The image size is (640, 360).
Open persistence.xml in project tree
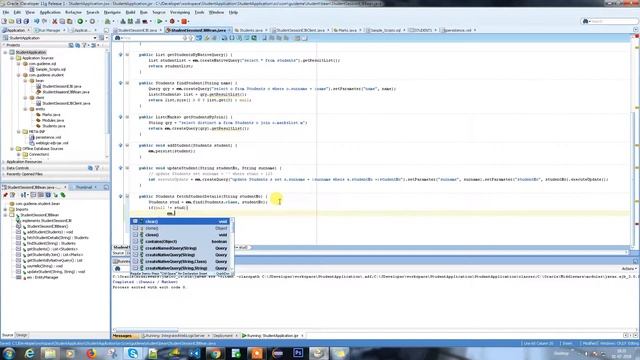click(48, 138)
